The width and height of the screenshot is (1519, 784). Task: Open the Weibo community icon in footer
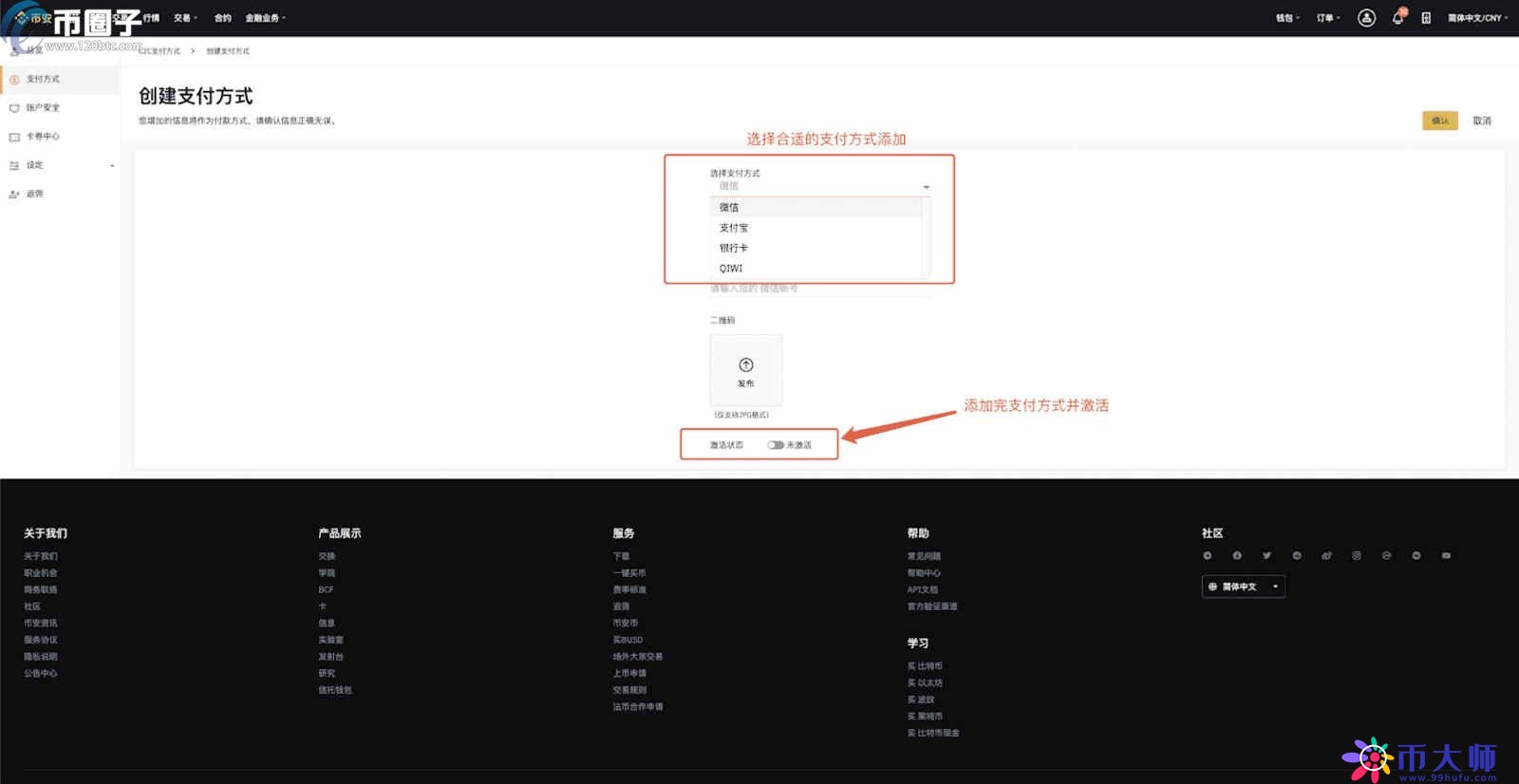pos(1326,556)
